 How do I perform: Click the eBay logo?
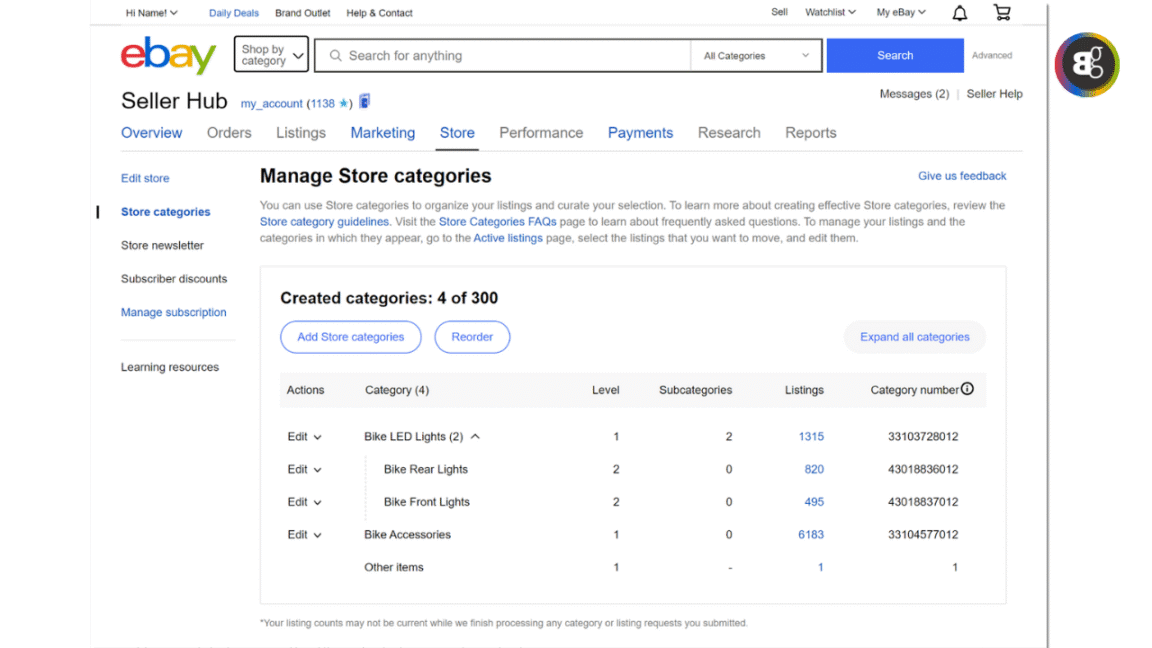point(168,55)
